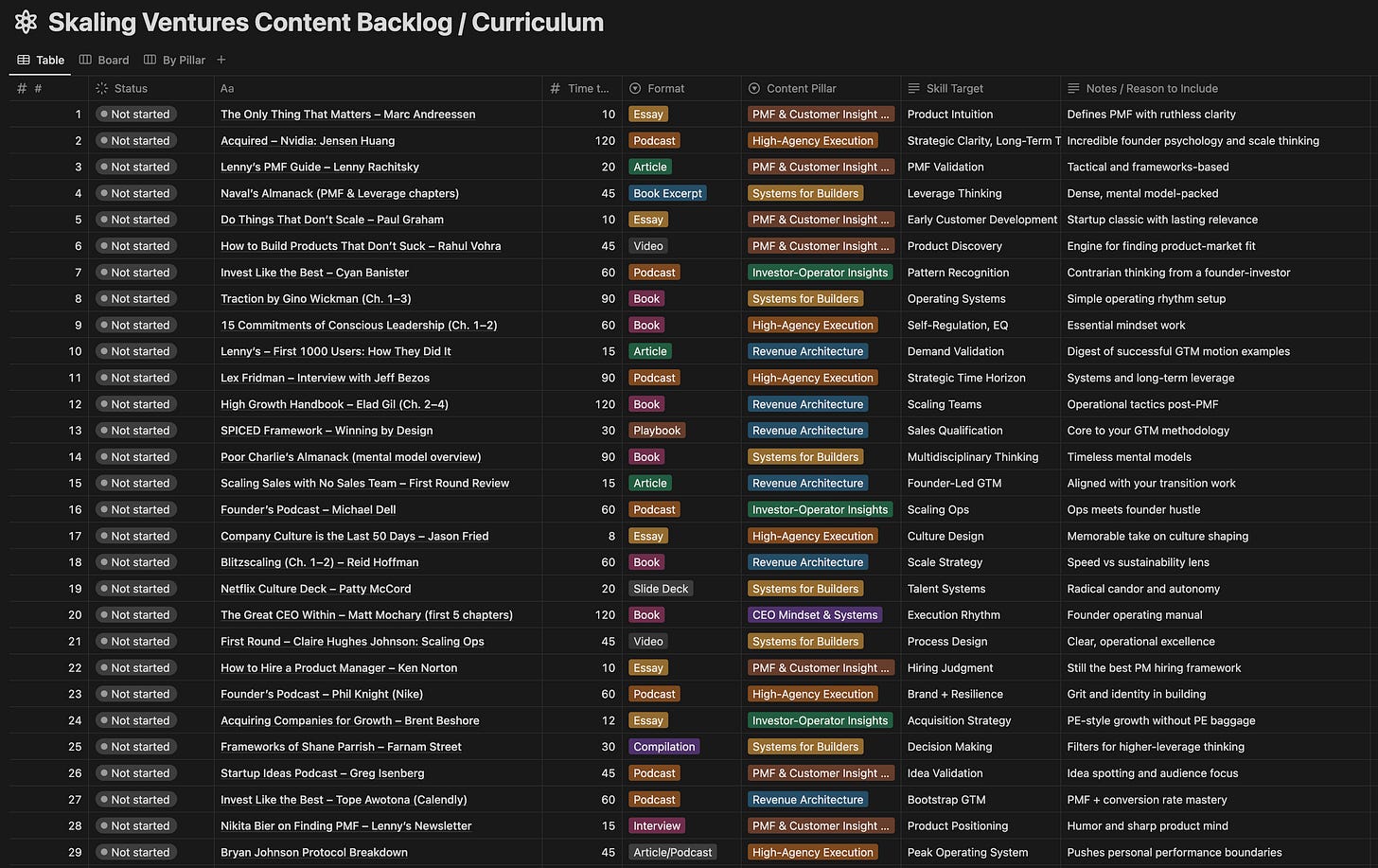Click the Leverage Thinking skill cell
This screenshot has width=1378, height=868.
954,194
